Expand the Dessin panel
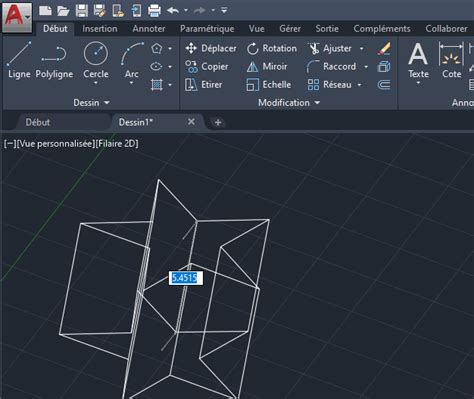 [91, 103]
